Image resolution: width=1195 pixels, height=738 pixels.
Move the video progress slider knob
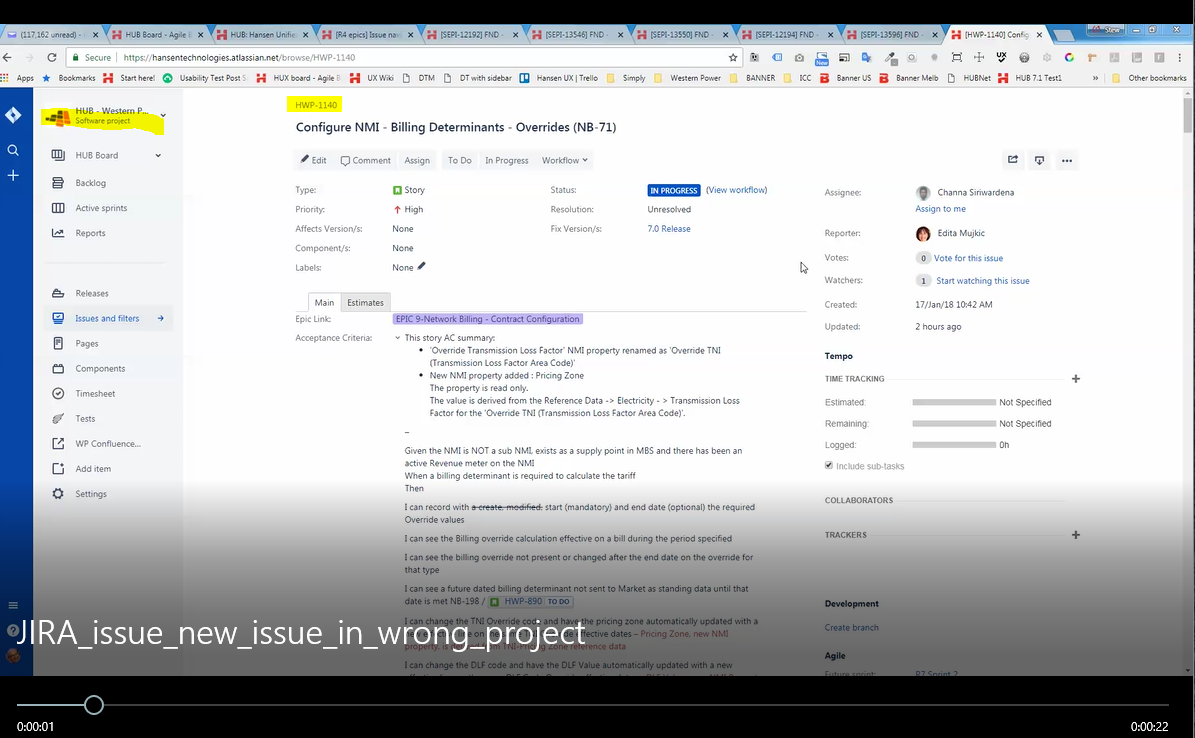94,705
